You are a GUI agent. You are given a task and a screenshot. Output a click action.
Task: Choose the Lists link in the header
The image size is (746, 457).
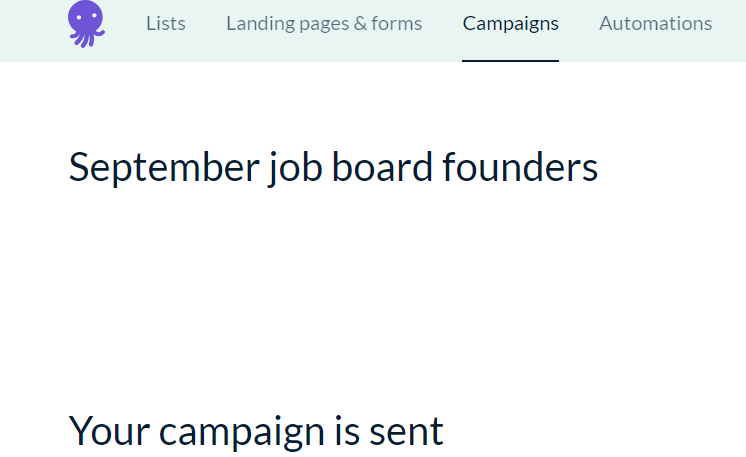coord(165,23)
